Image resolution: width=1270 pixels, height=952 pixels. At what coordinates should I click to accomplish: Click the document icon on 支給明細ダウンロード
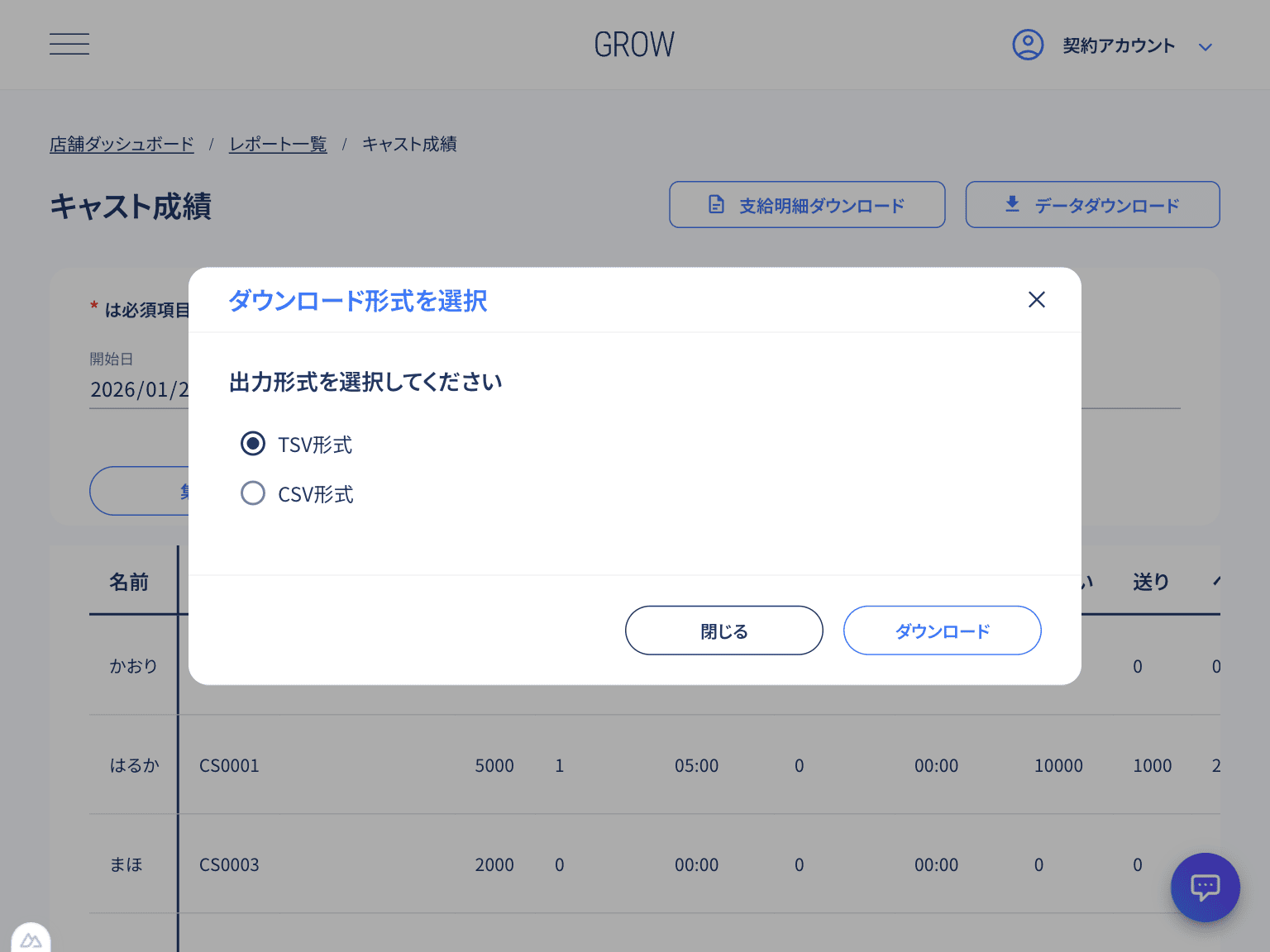click(x=714, y=203)
